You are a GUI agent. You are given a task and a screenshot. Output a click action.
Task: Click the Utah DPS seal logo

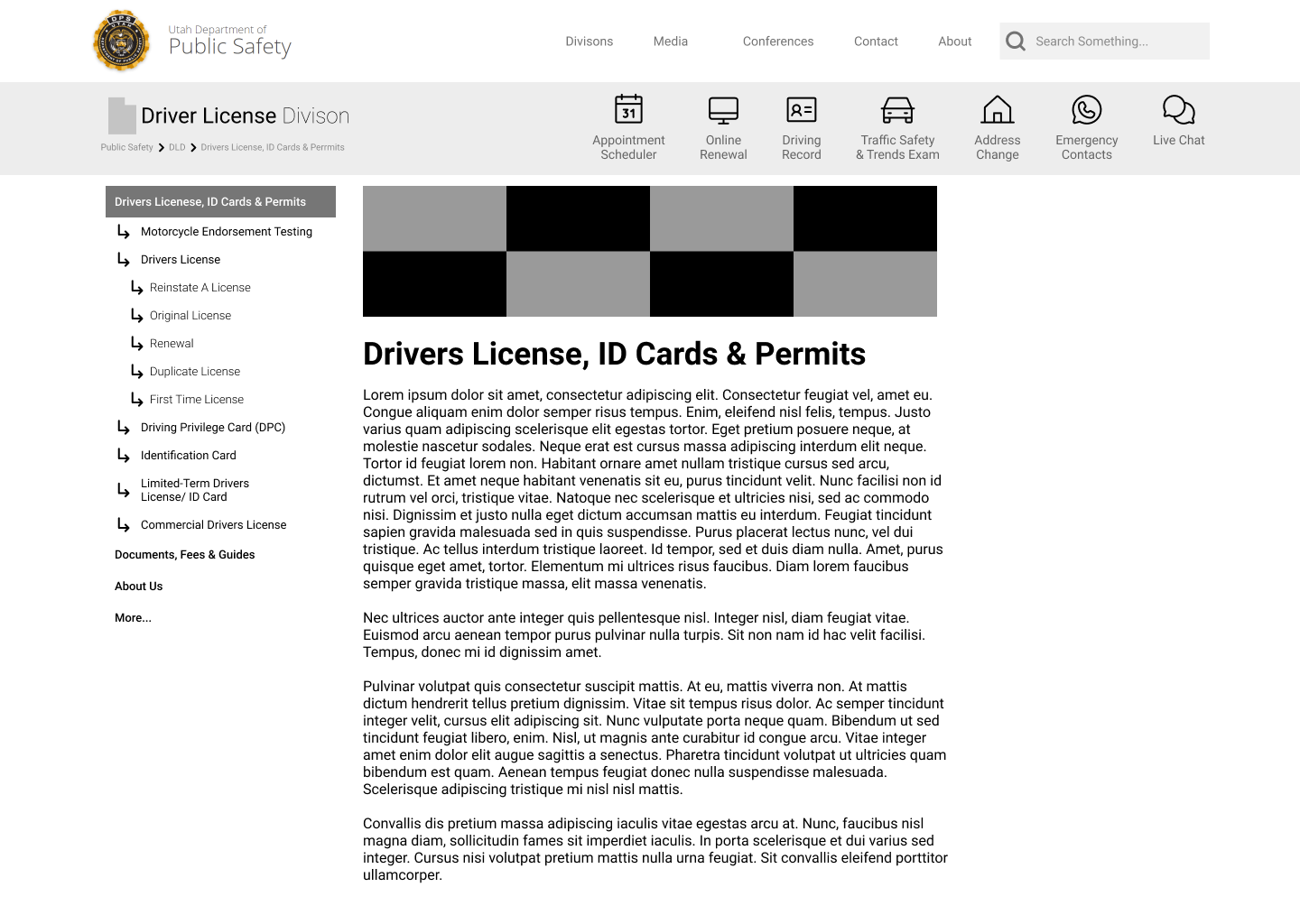pyautogui.click(x=121, y=42)
